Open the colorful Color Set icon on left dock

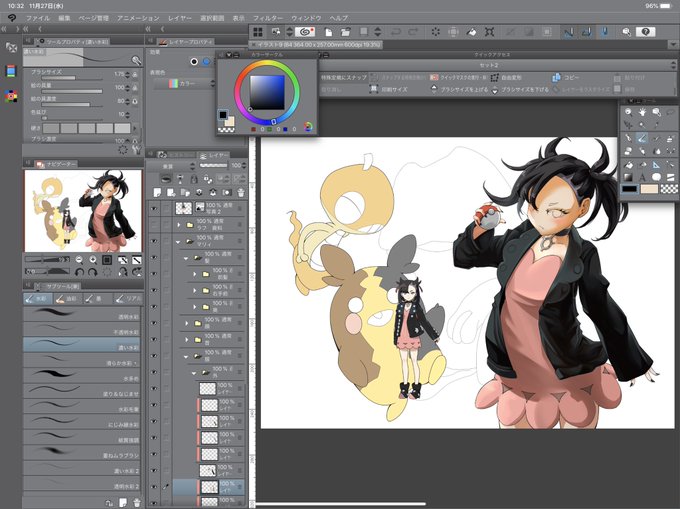pyautogui.click(x=11, y=96)
